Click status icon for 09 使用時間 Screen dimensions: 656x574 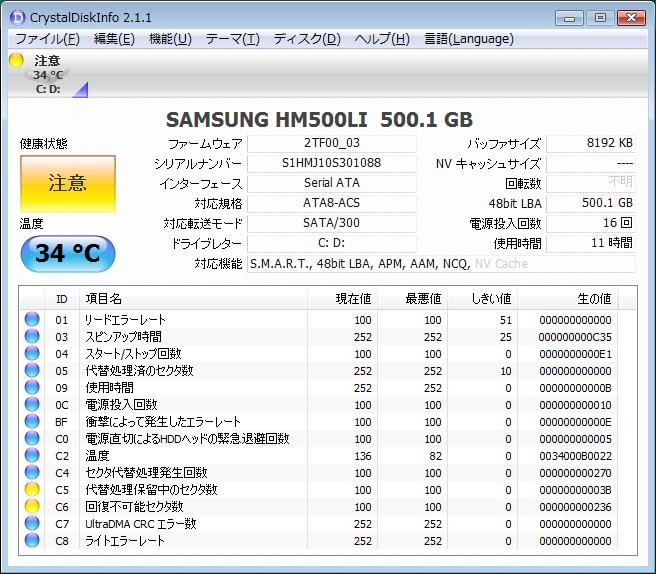click(32, 387)
